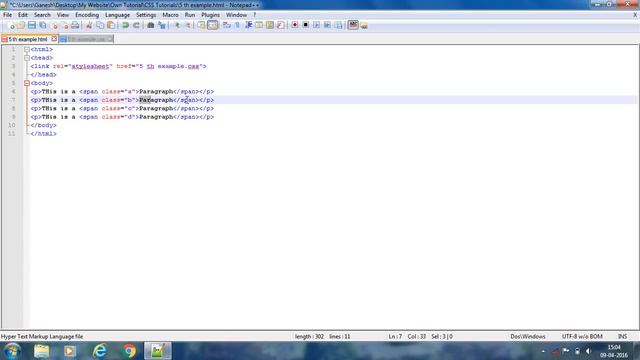
Task: Show the Document Map panel icon
Action: 270,25
